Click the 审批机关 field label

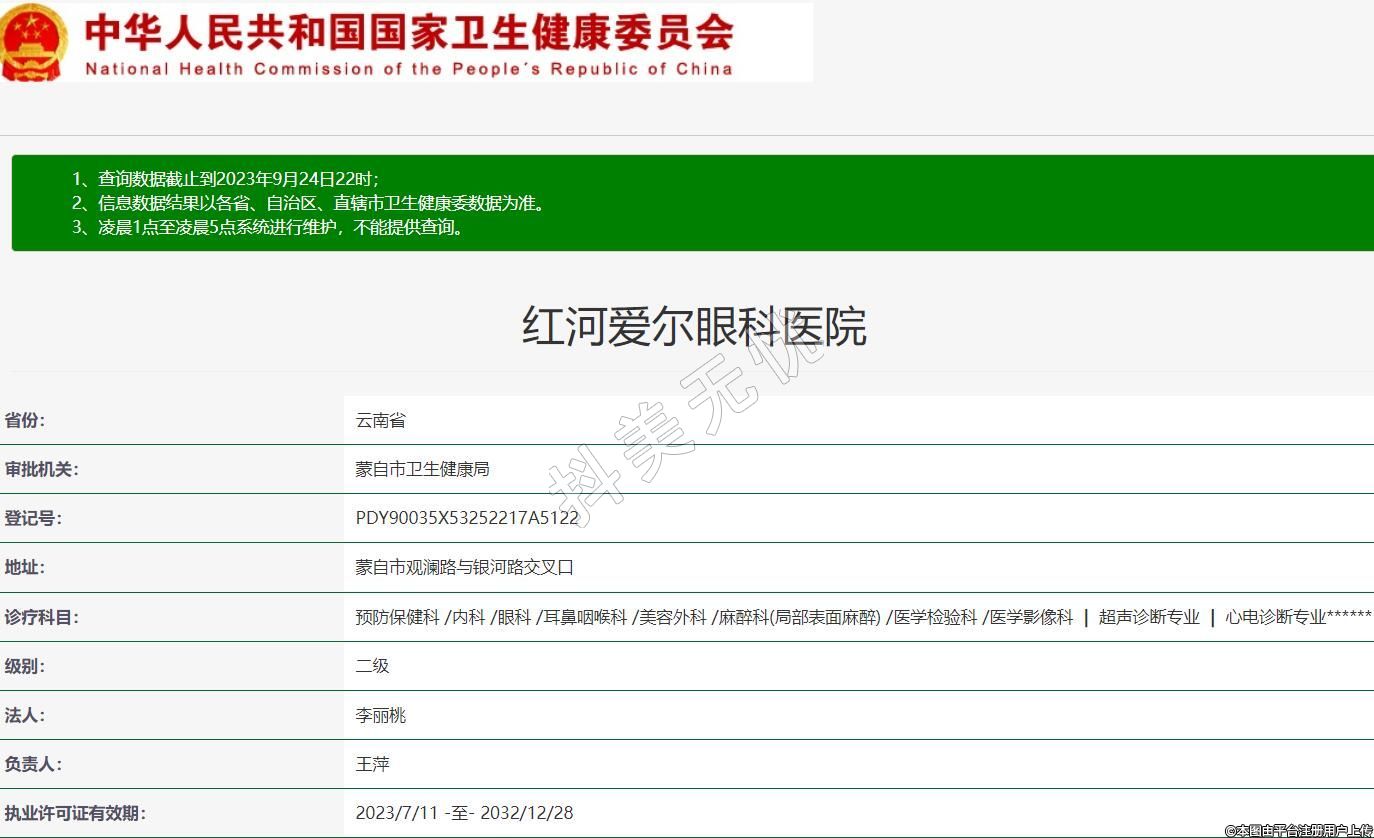point(41,469)
